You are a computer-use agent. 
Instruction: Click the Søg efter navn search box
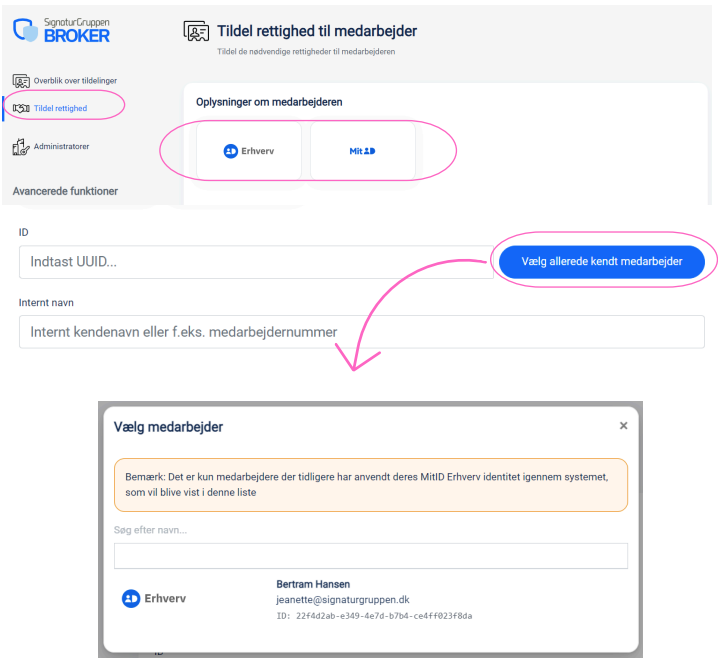pyautogui.click(x=370, y=556)
